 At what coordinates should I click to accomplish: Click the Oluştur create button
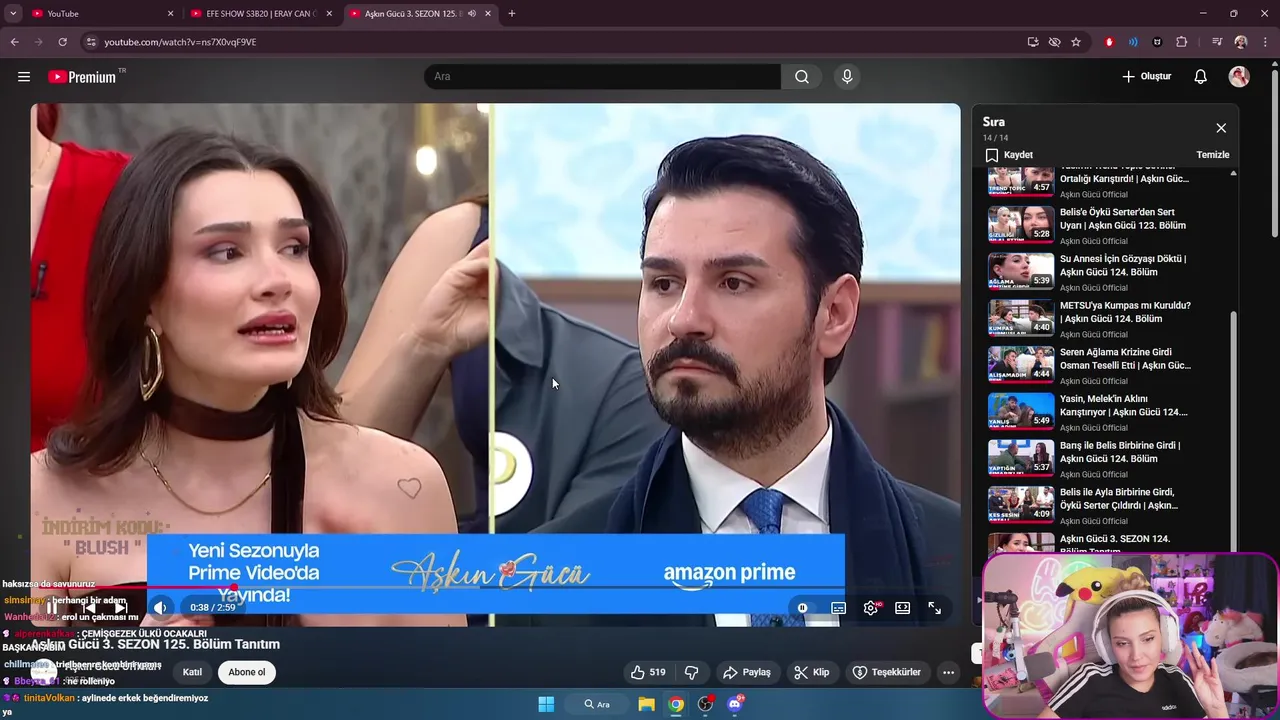pos(1146,77)
